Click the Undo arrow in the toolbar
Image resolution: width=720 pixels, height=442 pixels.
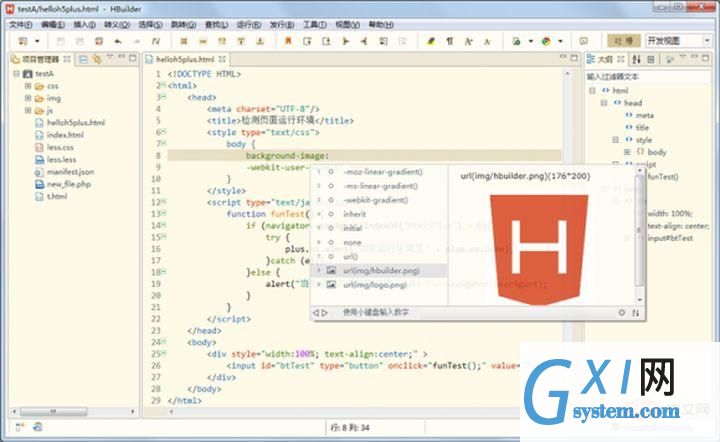tap(118, 41)
